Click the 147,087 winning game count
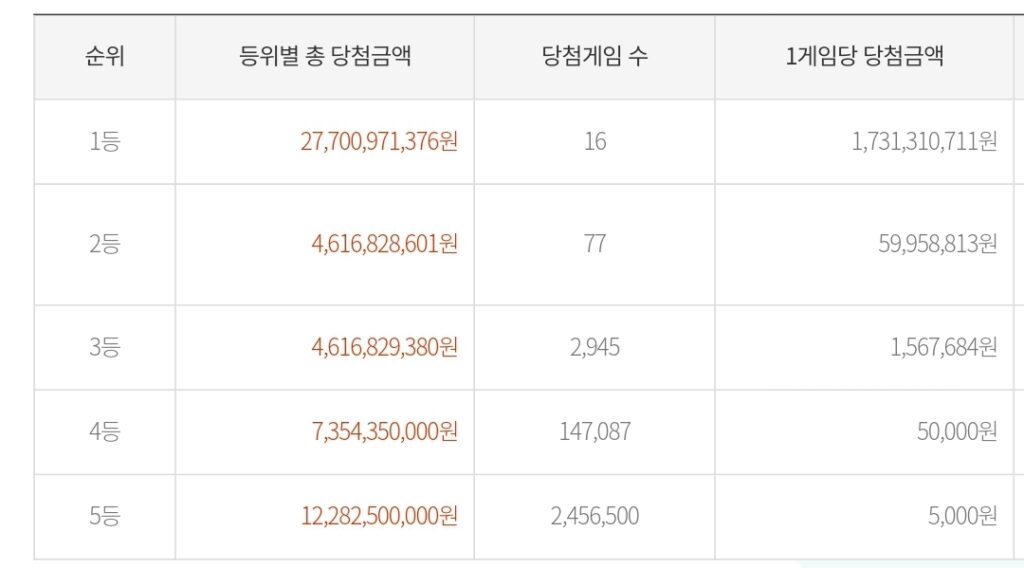Viewport: 1024px width, 568px height. click(595, 432)
